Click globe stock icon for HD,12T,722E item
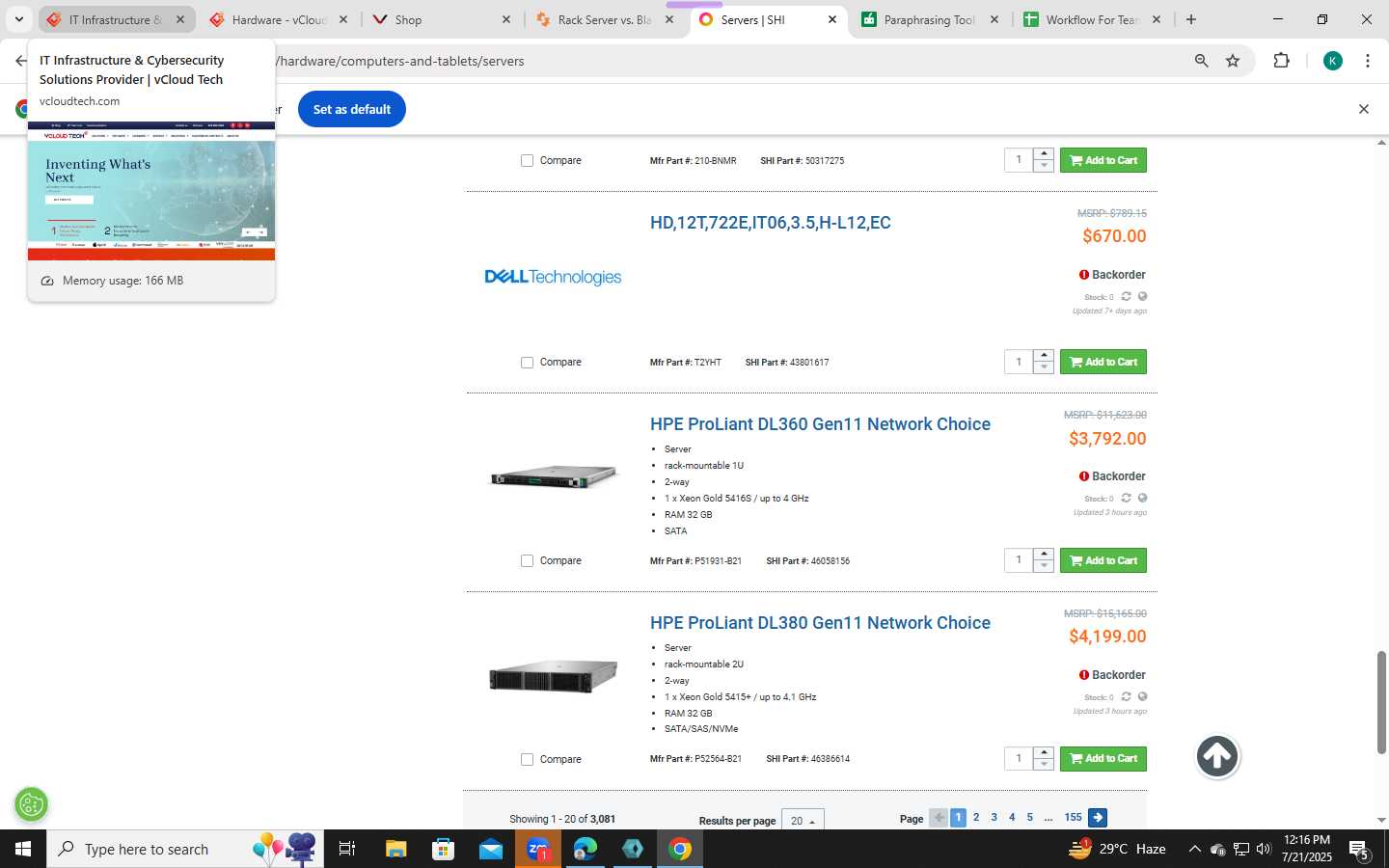Image resolution: width=1389 pixels, height=868 pixels. coord(1142,297)
